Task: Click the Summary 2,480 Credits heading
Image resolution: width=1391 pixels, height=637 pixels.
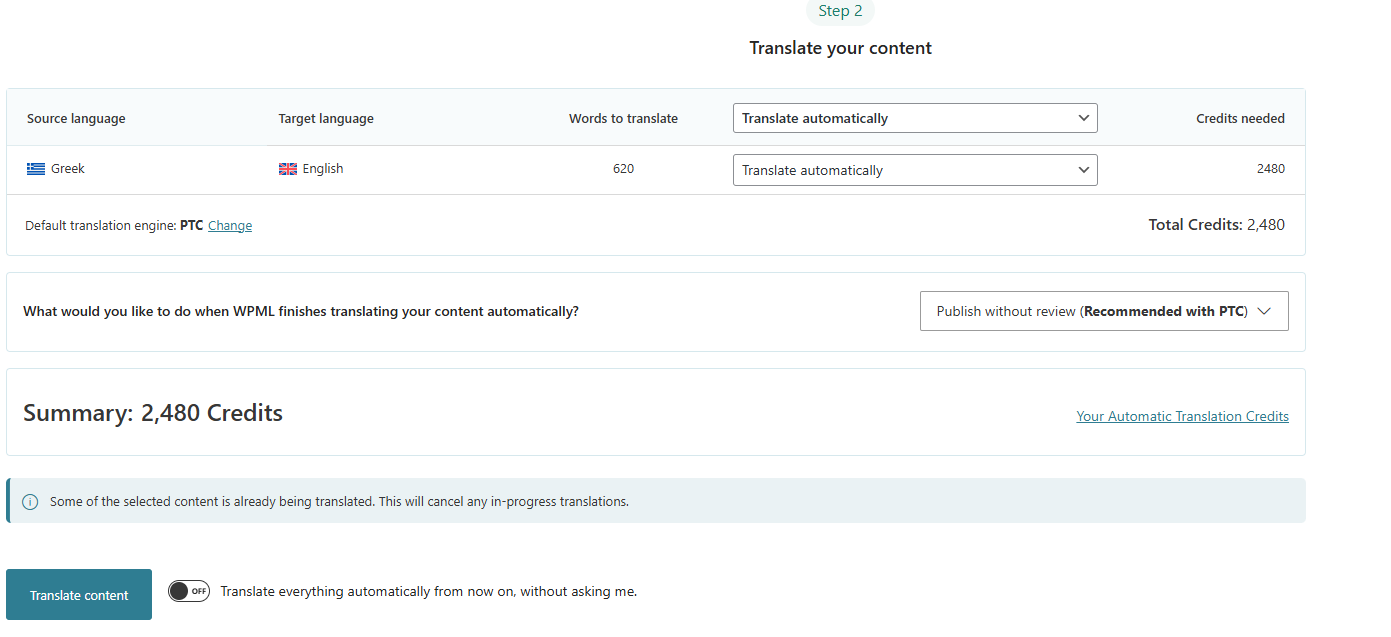Action: [153, 413]
